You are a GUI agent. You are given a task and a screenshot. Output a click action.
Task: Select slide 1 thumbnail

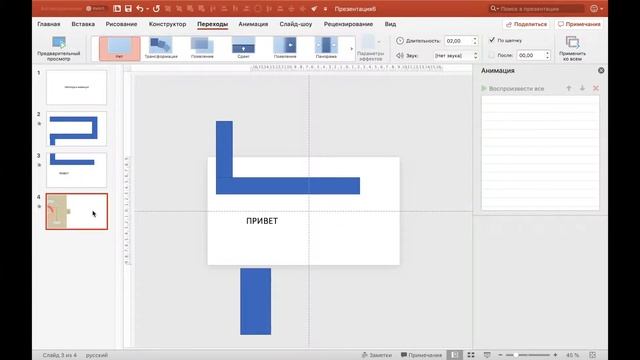76,87
